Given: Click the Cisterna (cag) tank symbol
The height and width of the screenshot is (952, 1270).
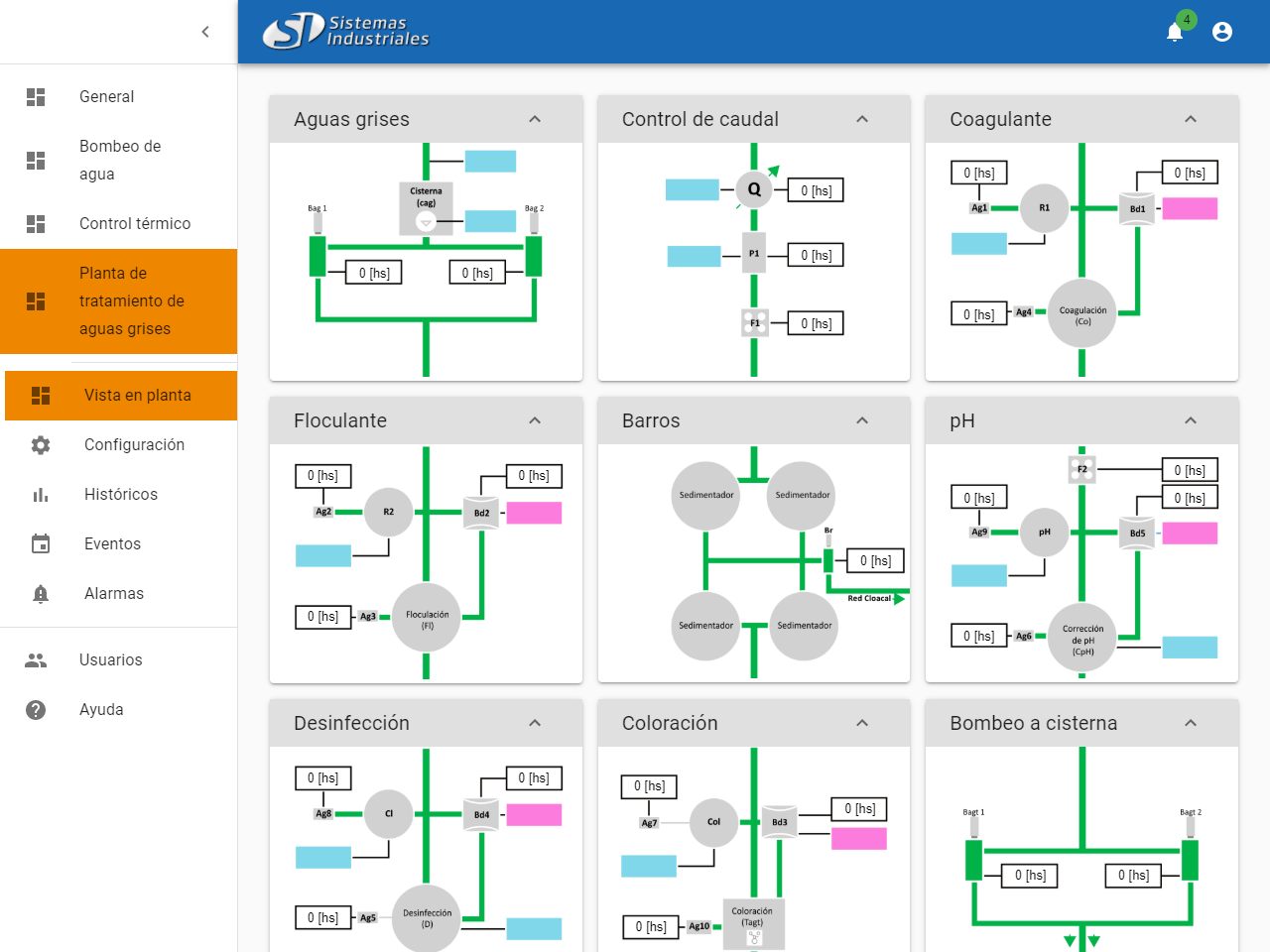Looking at the screenshot, I should click(x=426, y=208).
